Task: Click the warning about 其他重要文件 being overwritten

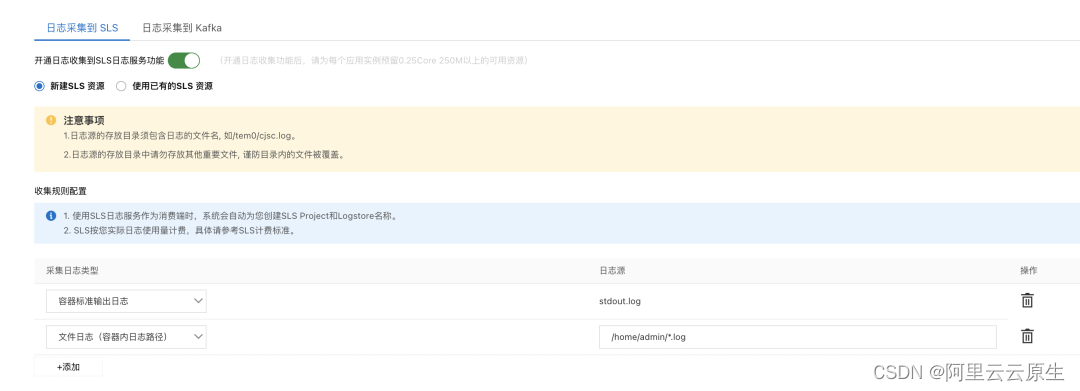Action: (204, 155)
